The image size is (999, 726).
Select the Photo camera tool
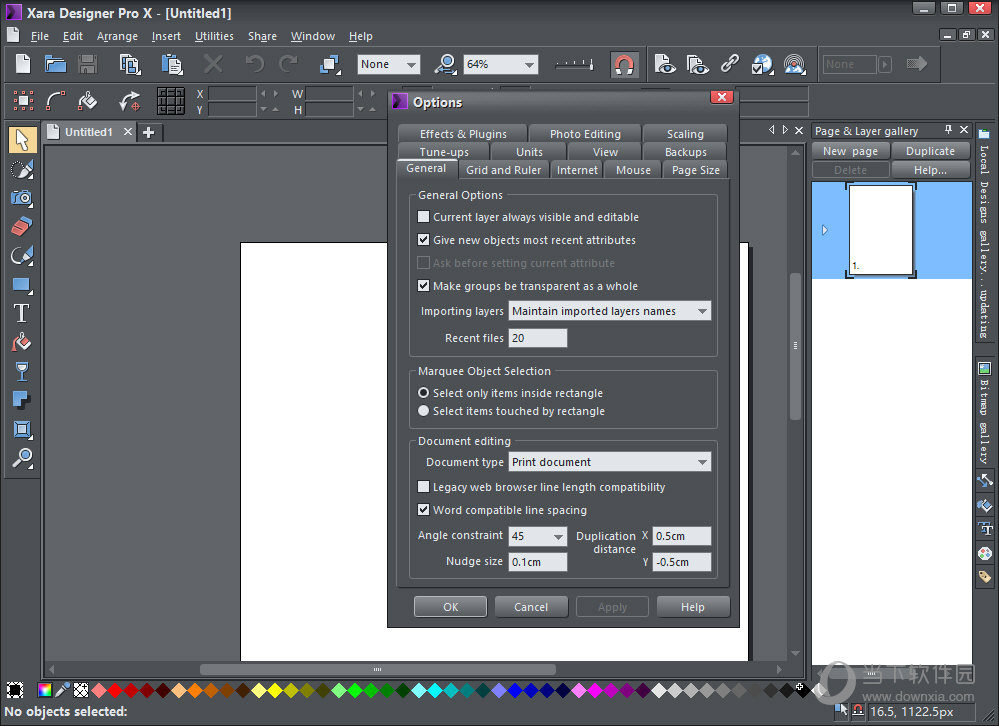point(22,198)
